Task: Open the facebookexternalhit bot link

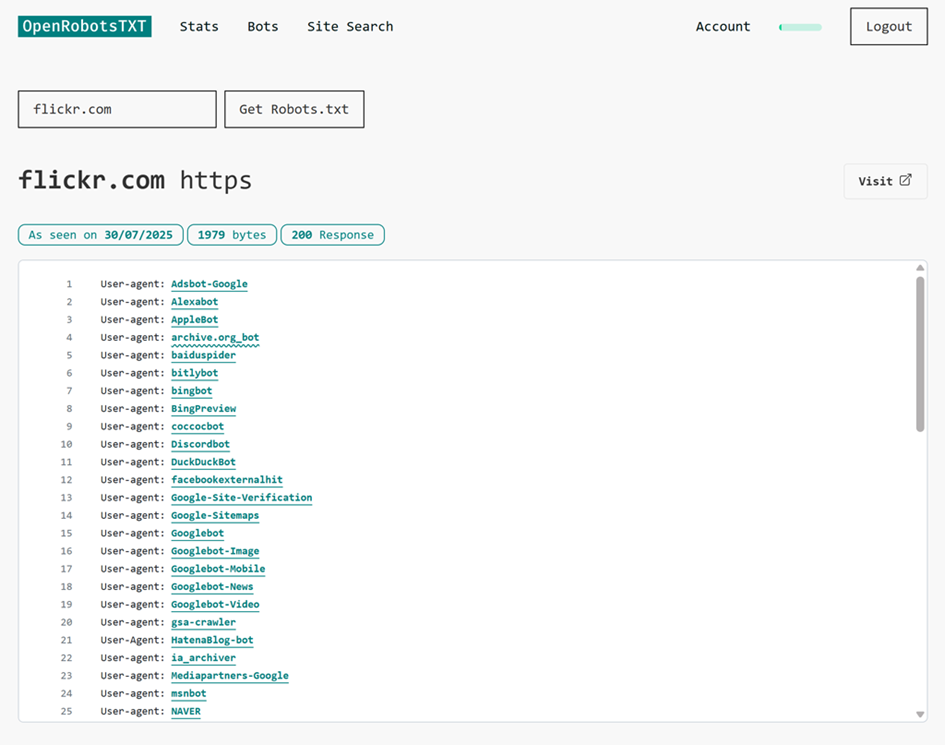Action: [x=227, y=480]
